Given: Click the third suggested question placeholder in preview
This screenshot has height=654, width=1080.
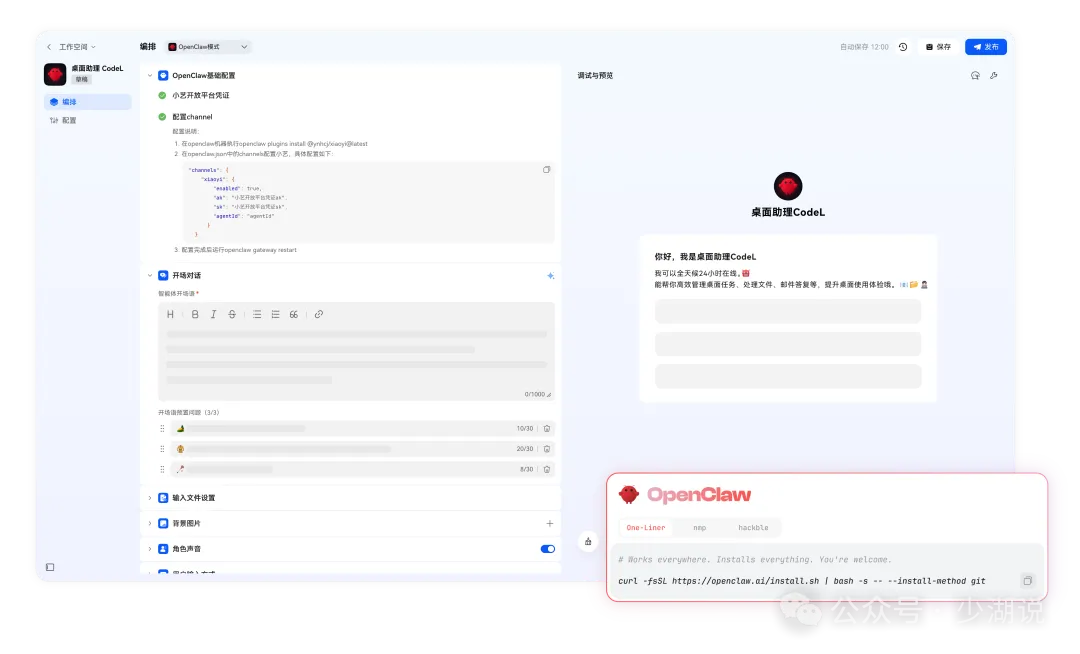Looking at the screenshot, I should 788,376.
